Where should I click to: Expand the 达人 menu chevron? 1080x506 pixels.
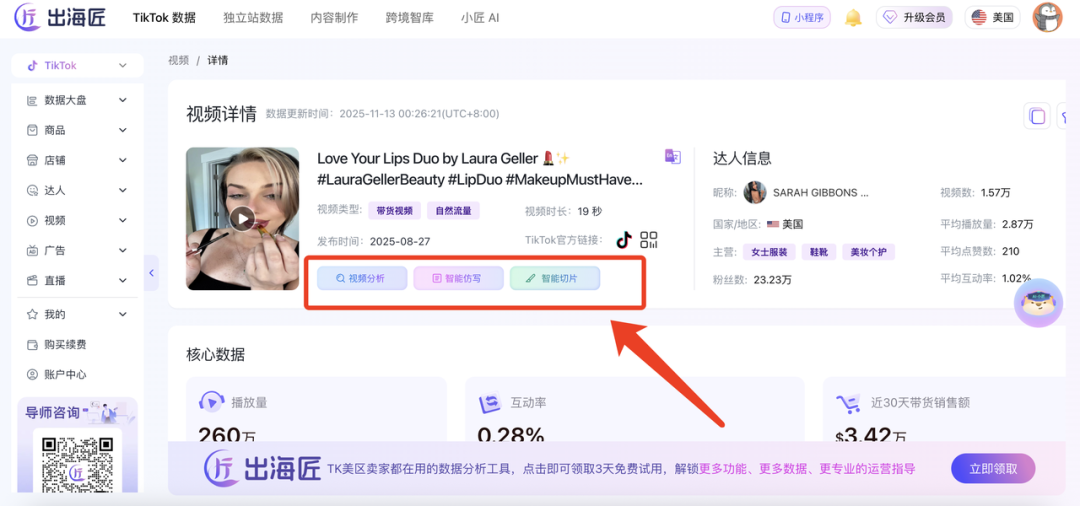click(x=123, y=191)
